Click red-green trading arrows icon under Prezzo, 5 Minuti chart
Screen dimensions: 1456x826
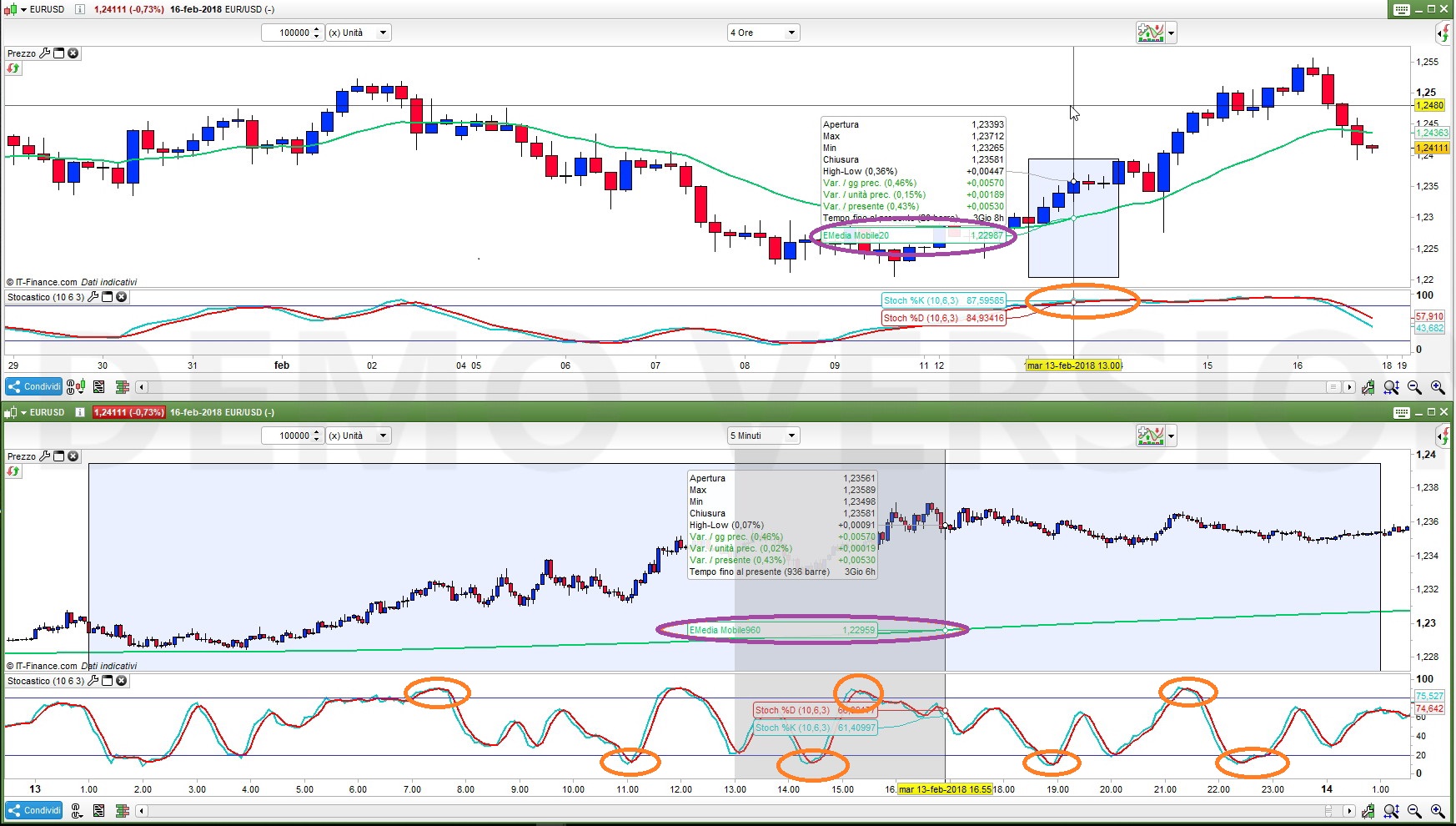pos(13,471)
